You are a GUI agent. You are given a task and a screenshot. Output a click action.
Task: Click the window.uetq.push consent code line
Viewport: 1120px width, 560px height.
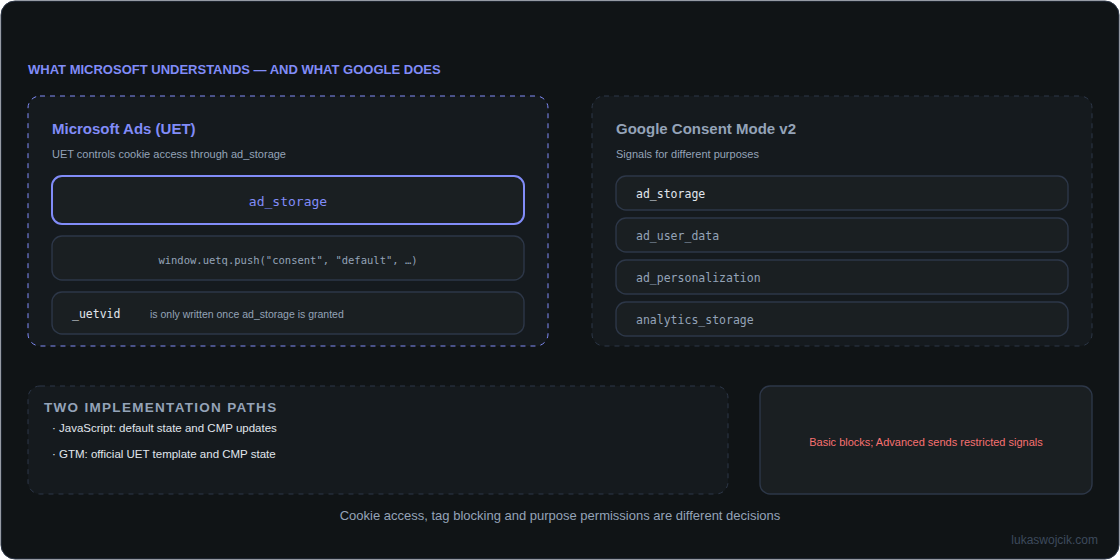[288, 260]
